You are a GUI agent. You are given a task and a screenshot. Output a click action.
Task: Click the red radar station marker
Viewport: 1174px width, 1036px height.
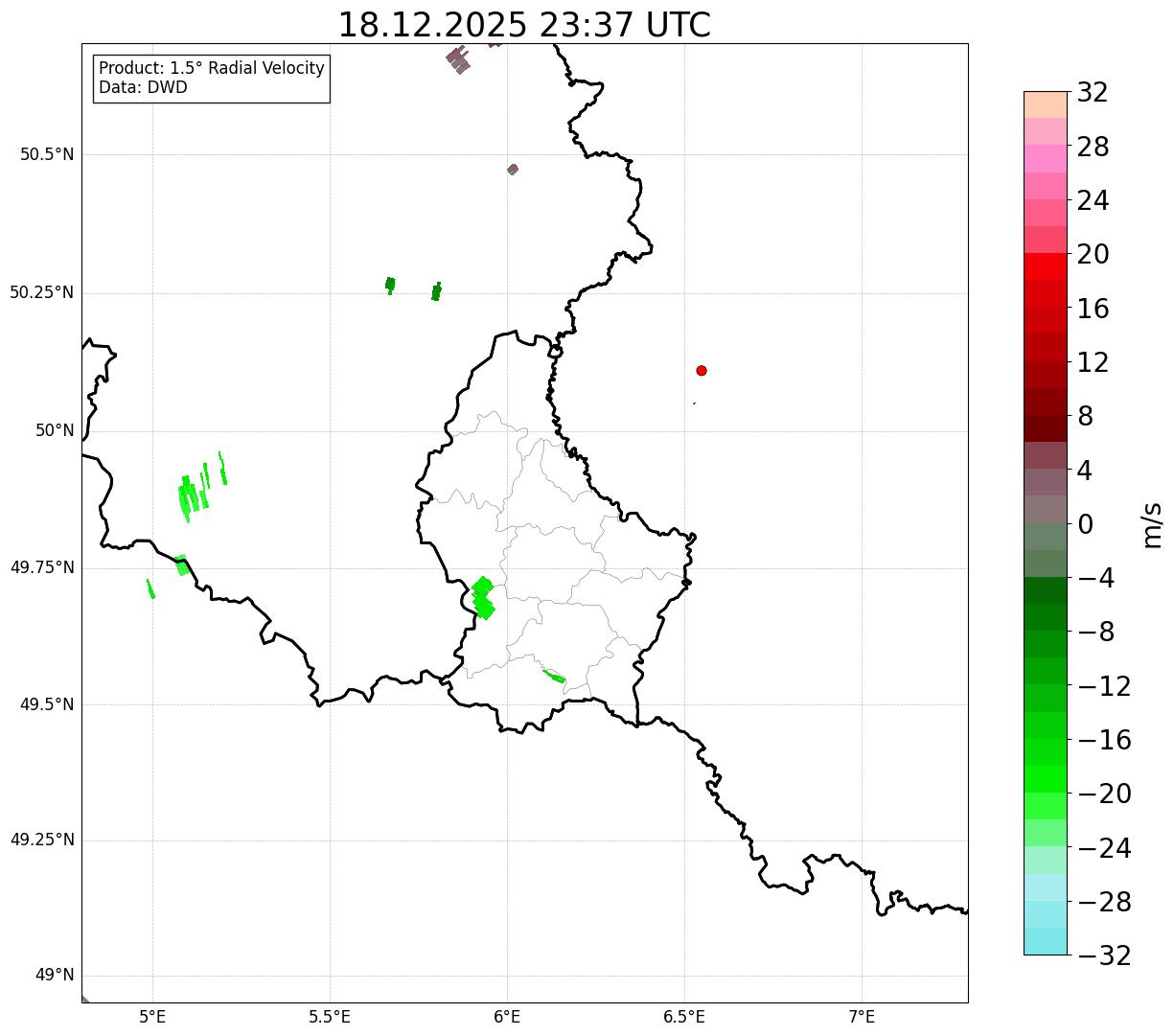coord(702,371)
